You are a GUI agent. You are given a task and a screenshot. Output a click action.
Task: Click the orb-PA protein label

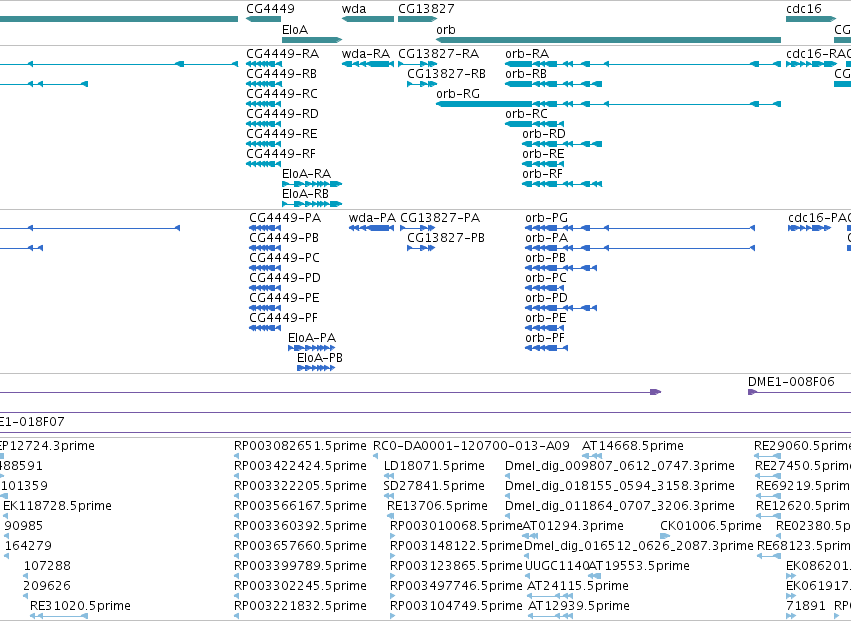[x=547, y=238]
